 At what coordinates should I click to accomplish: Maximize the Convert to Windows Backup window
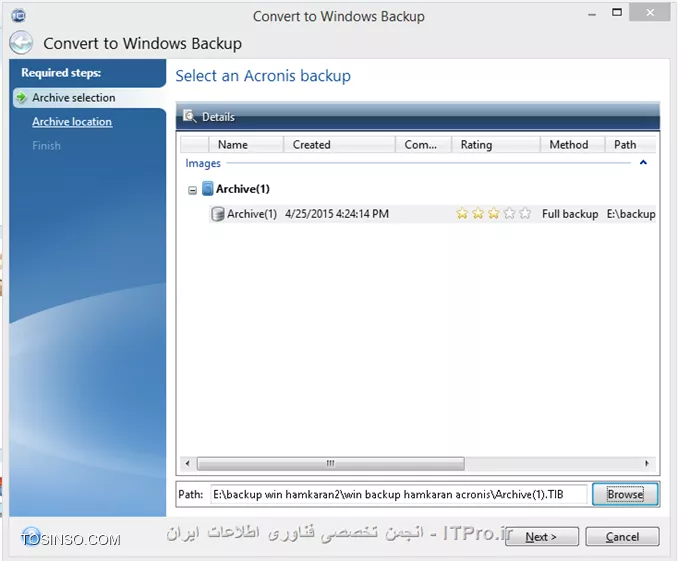(x=617, y=12)
